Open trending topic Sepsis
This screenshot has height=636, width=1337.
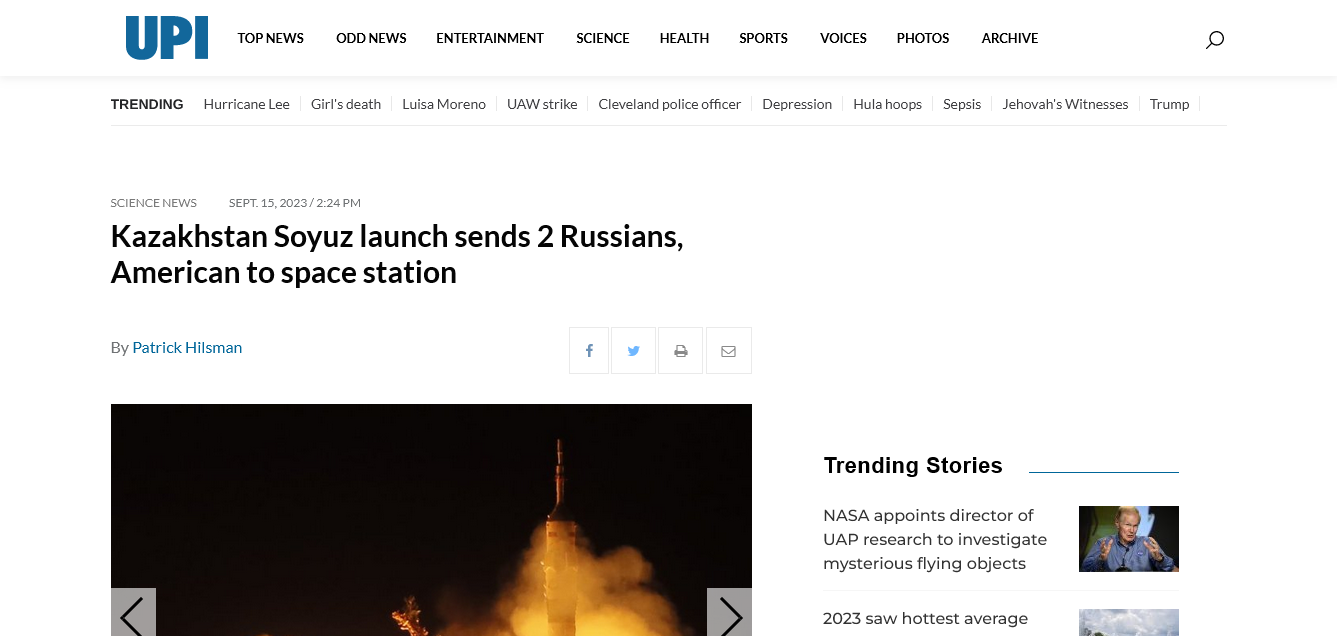(x=962, y=104)
